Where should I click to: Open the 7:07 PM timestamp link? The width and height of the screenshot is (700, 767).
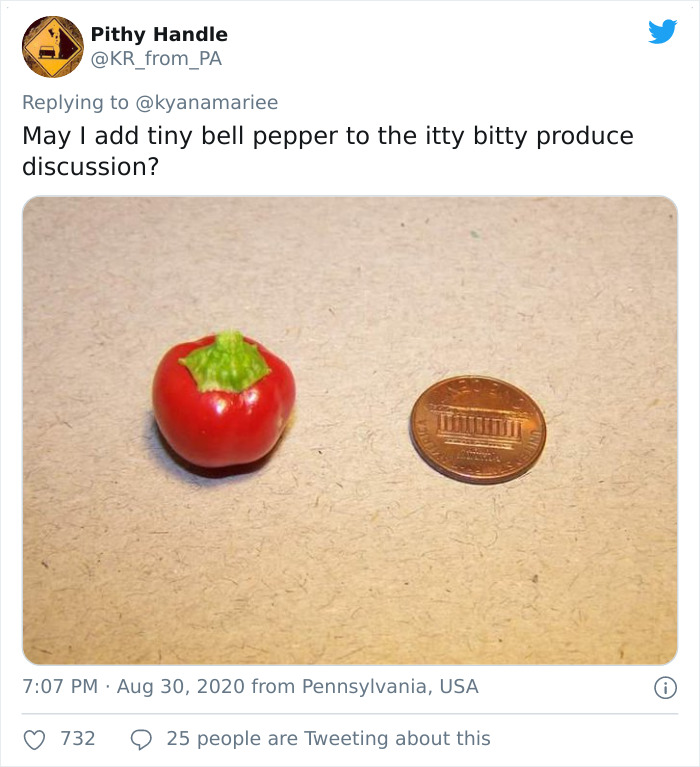60,687
